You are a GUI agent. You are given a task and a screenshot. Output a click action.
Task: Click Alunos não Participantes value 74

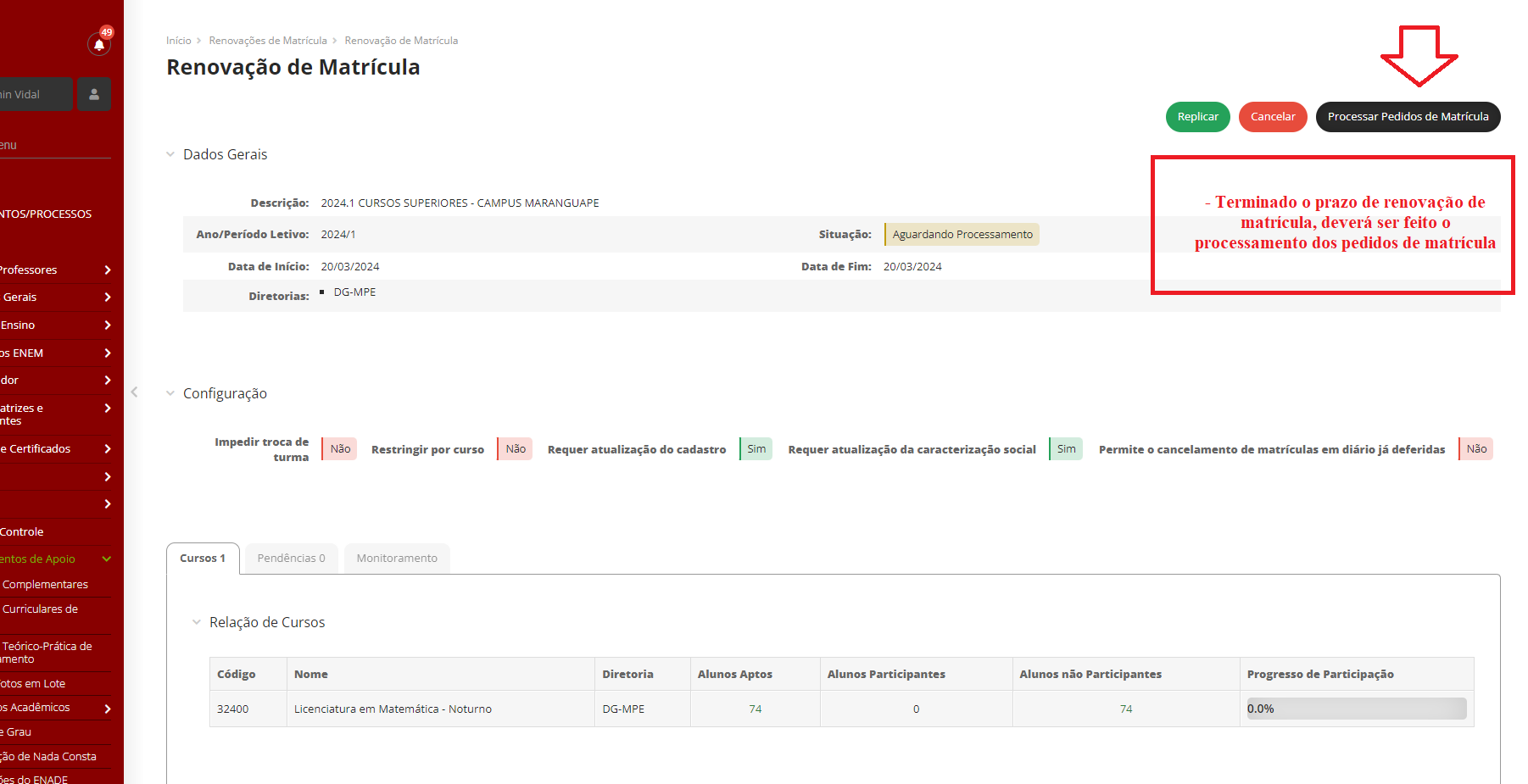[1125, 709]
